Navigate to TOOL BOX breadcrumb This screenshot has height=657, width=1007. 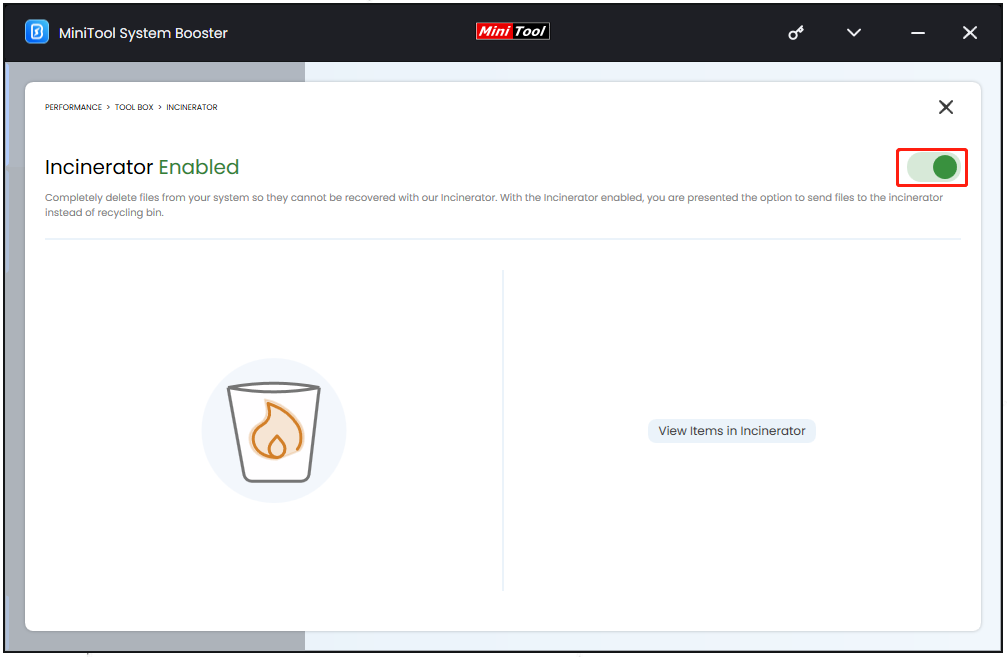click(x=134, y=107)
